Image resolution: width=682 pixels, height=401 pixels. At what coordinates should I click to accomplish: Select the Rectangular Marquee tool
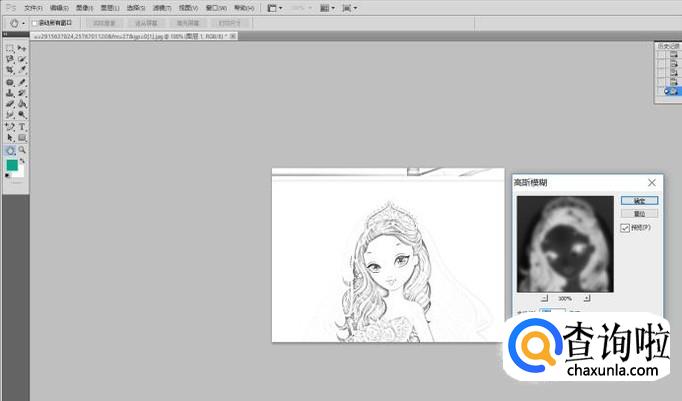(10, 48)
